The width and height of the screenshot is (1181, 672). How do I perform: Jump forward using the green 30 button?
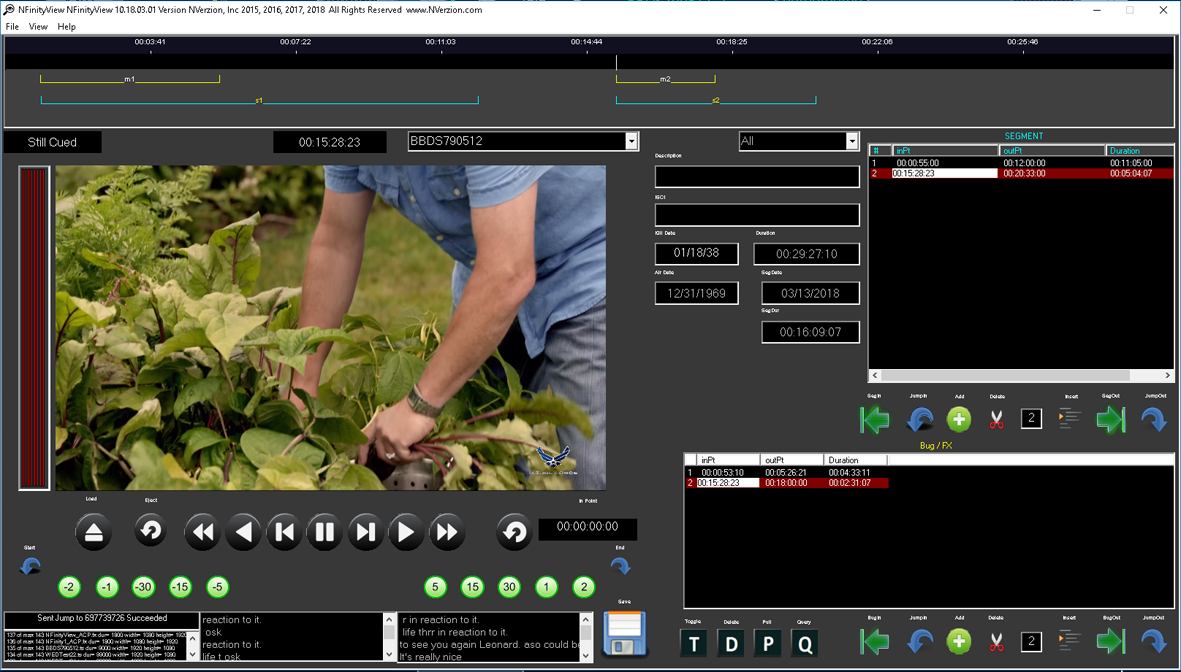[509, 587]
